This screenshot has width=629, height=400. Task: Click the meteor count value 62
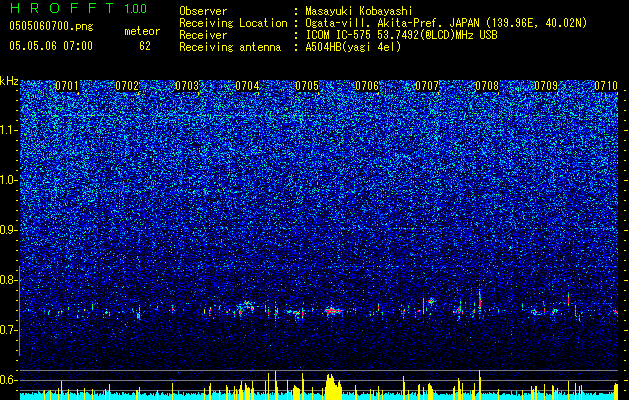click(x=145, y=46)
